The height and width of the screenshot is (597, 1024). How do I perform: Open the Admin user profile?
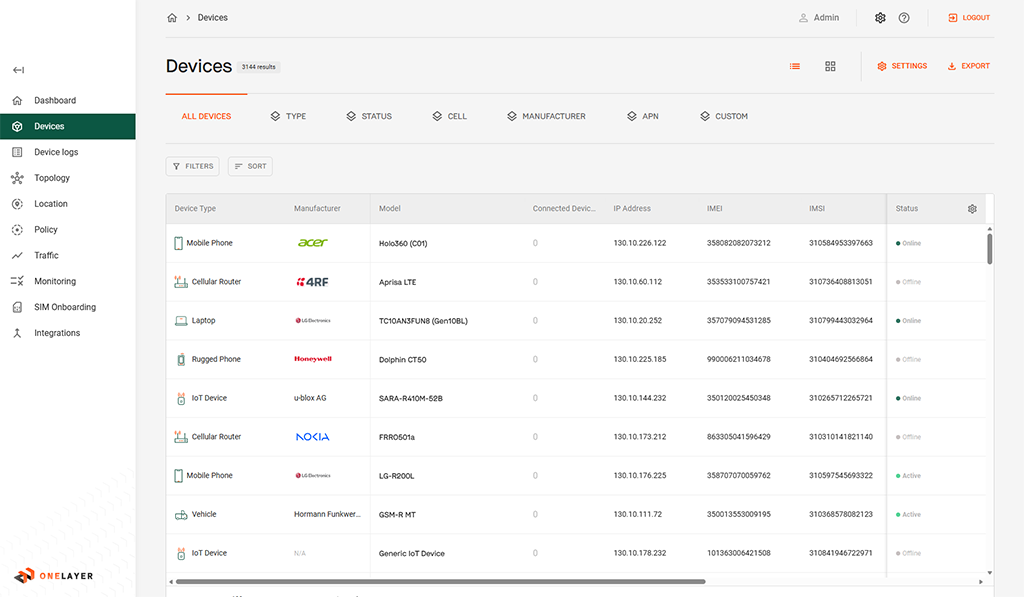819,18
